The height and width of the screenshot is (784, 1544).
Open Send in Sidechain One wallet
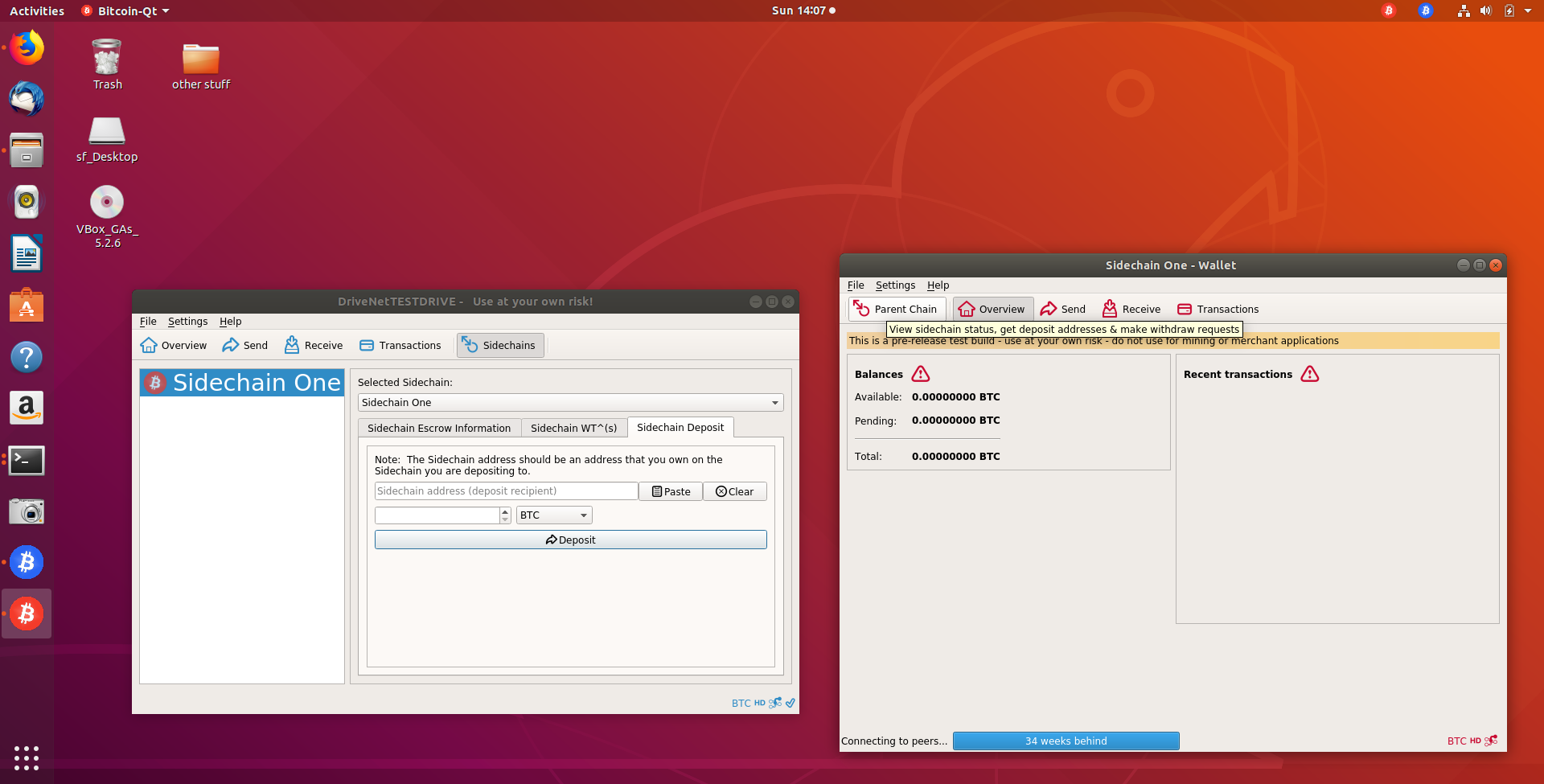1063,309
